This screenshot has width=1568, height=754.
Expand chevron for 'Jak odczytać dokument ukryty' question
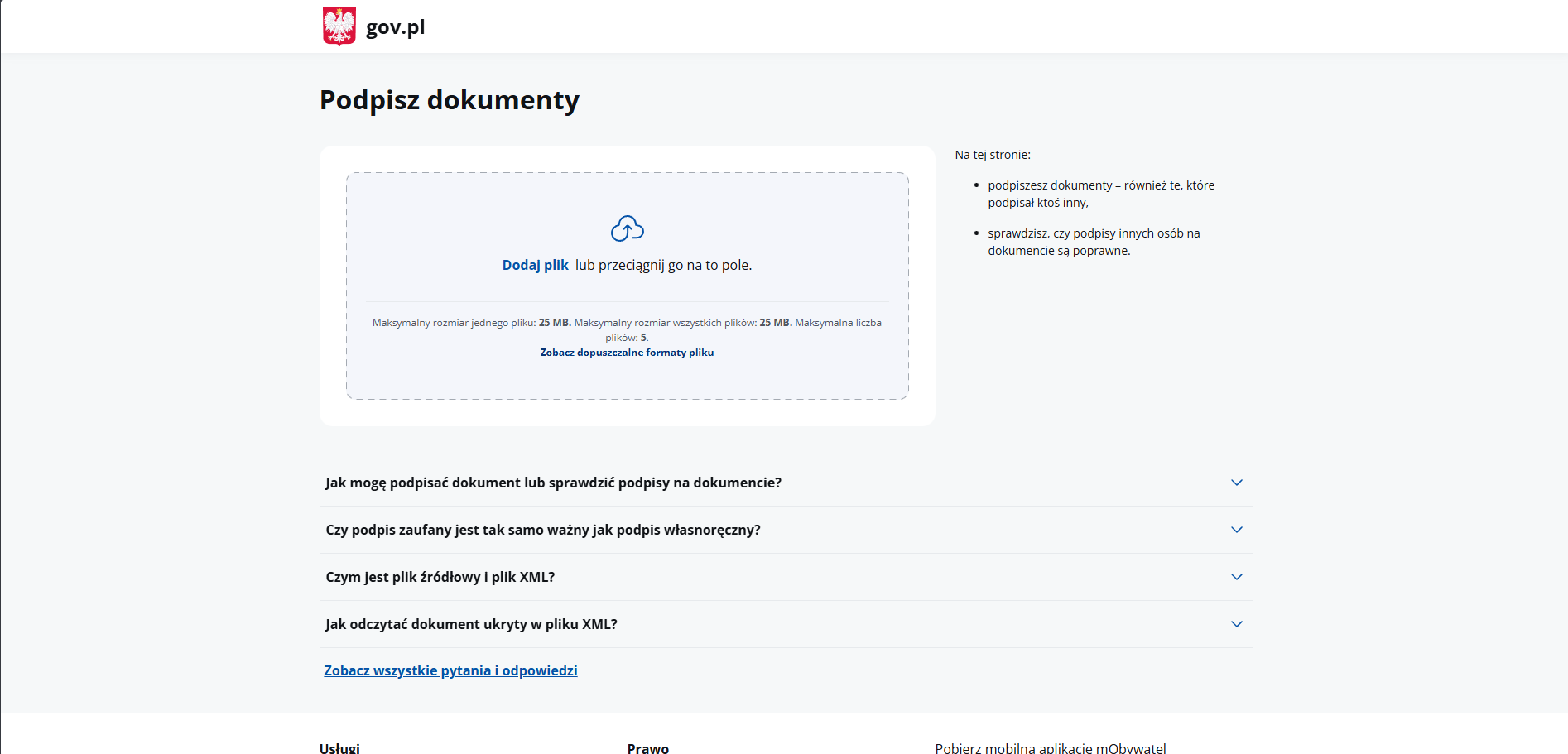click(1236, 624)
